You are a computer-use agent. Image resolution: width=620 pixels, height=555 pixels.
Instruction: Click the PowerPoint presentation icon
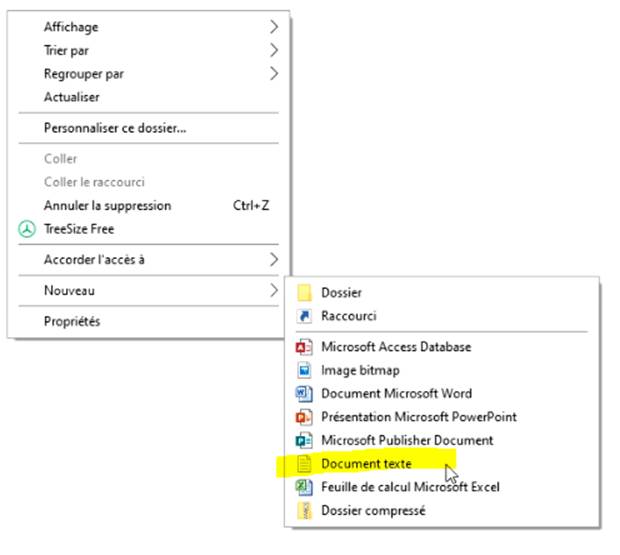tap(304, 417)
